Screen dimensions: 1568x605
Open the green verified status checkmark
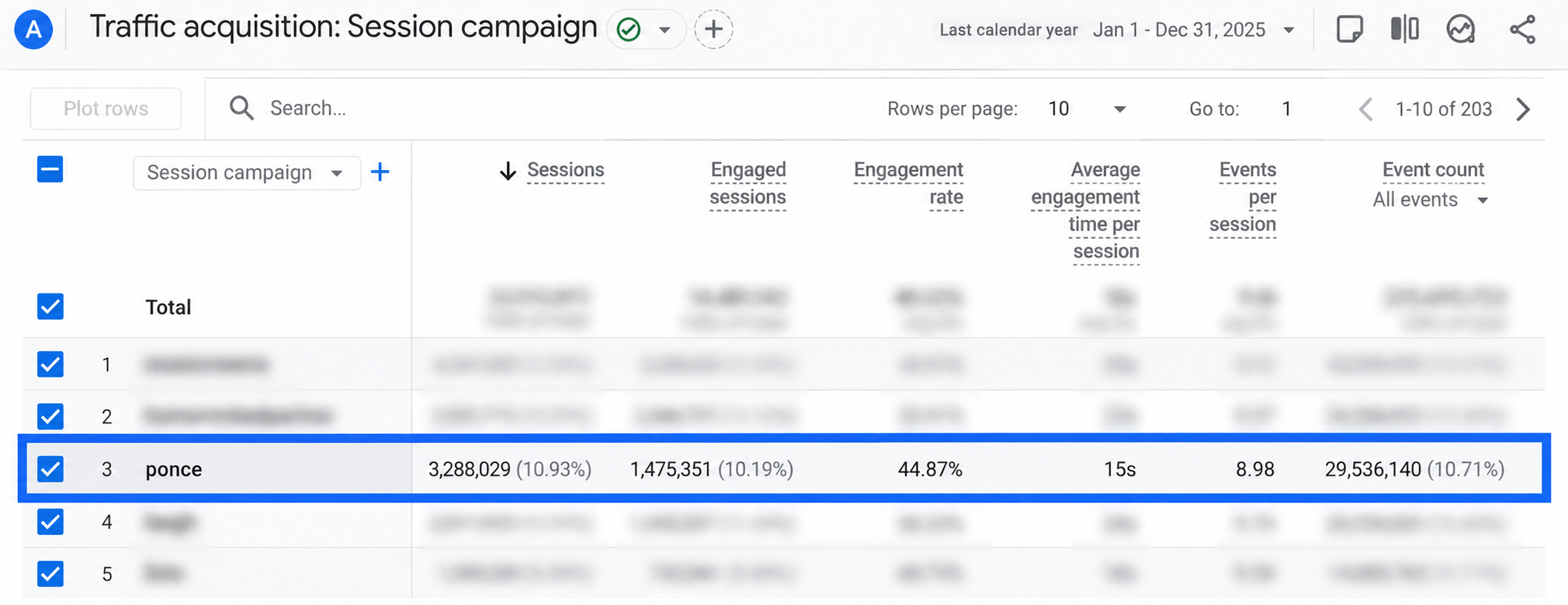point(628,30)
